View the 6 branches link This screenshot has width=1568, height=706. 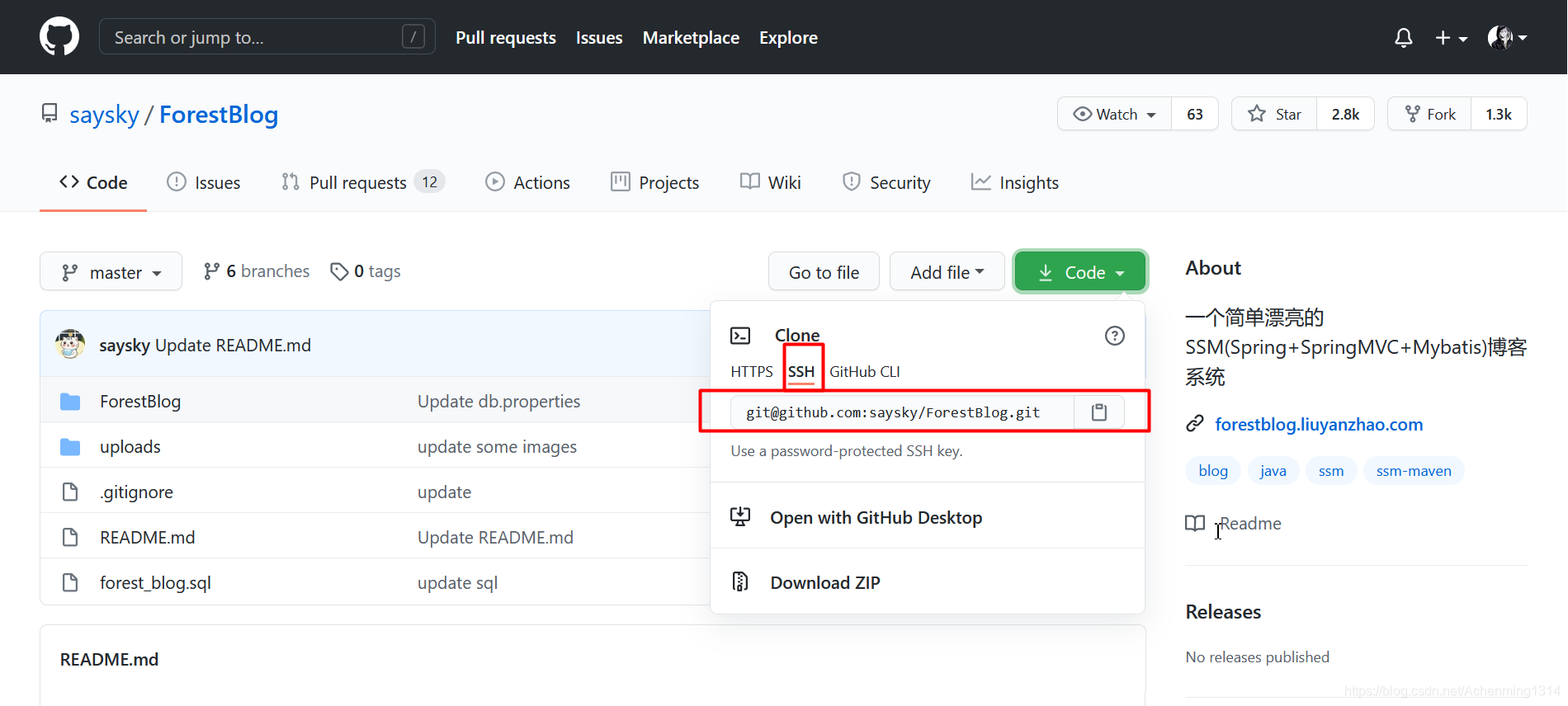click(257, 271)
